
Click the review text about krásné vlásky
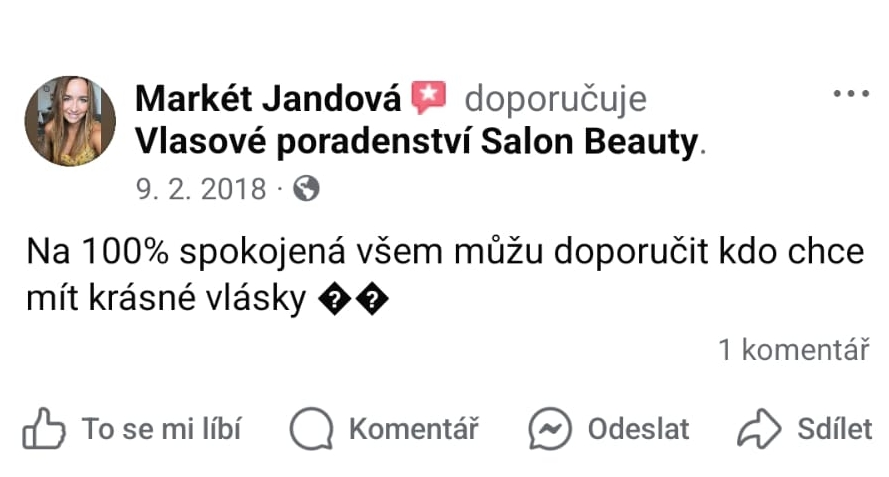coord(445,275)
